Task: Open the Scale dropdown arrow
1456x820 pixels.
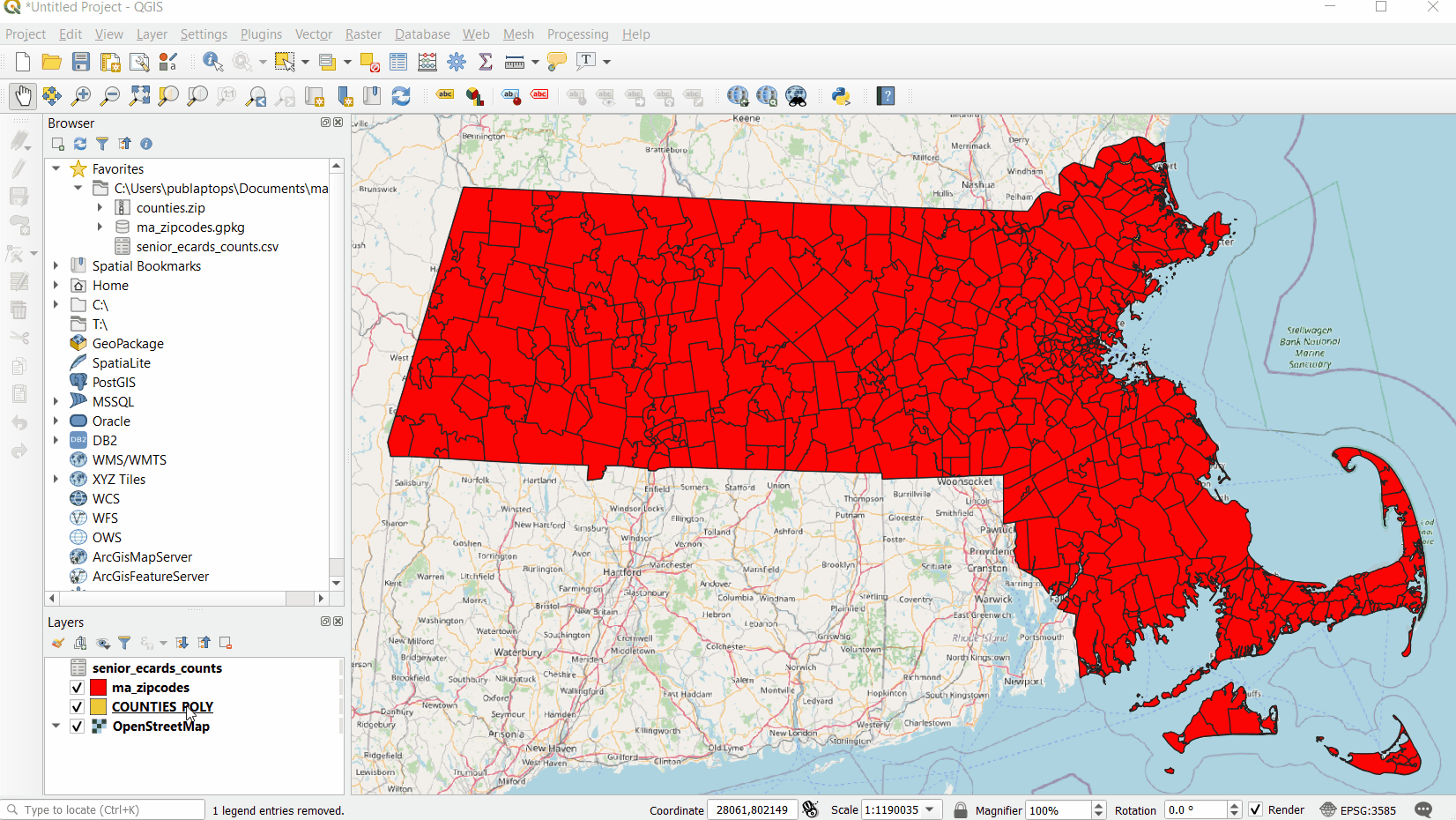Action: 930,809
